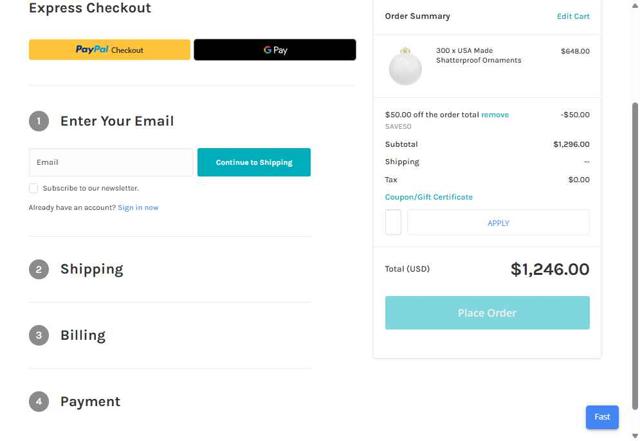This screenshot has height=441, width=640.
Task: Click the coupon code input box
Action: pyautogui.click(x=393, y=222)
